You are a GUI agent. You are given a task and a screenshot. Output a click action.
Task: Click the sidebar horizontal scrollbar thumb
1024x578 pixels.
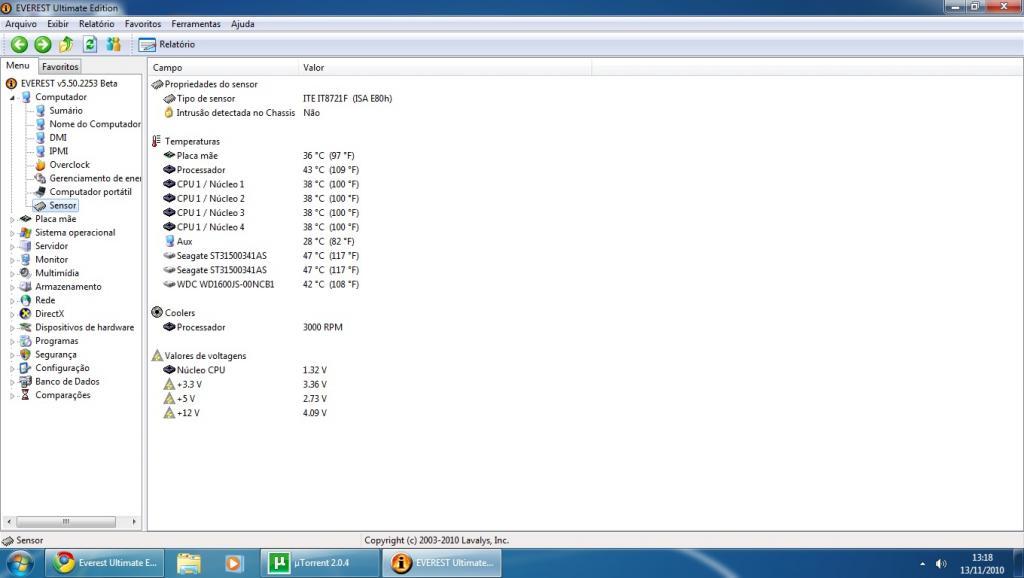click(66, 522)
